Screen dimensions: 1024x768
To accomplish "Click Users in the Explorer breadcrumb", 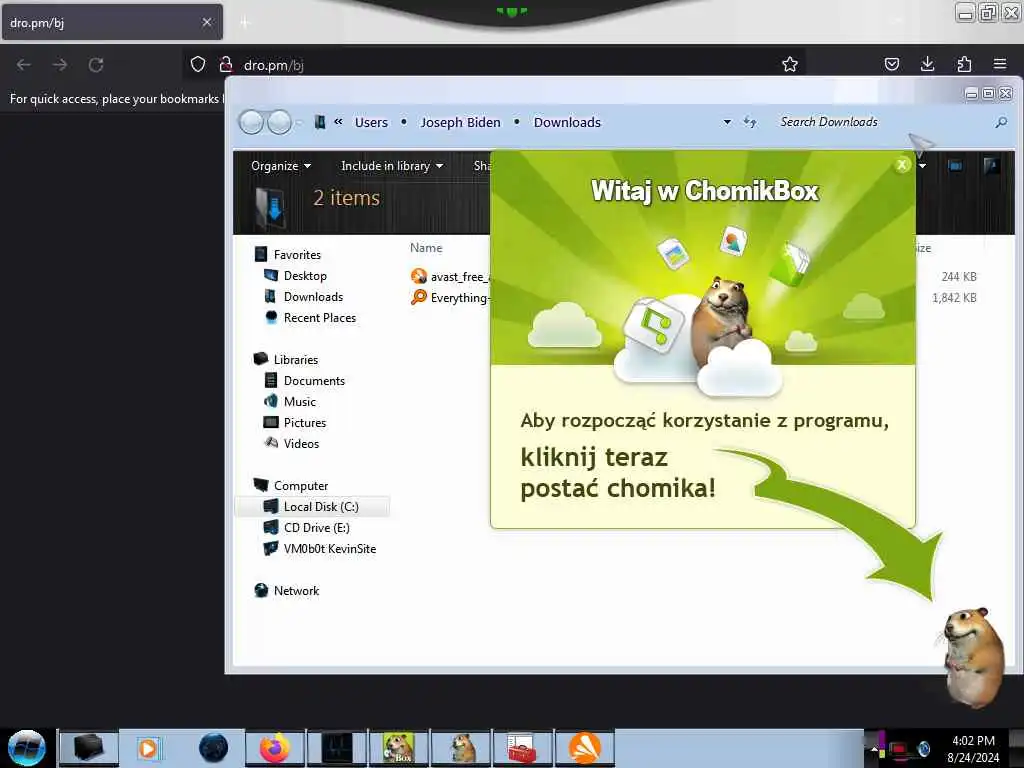I will [x=371, y=122].
